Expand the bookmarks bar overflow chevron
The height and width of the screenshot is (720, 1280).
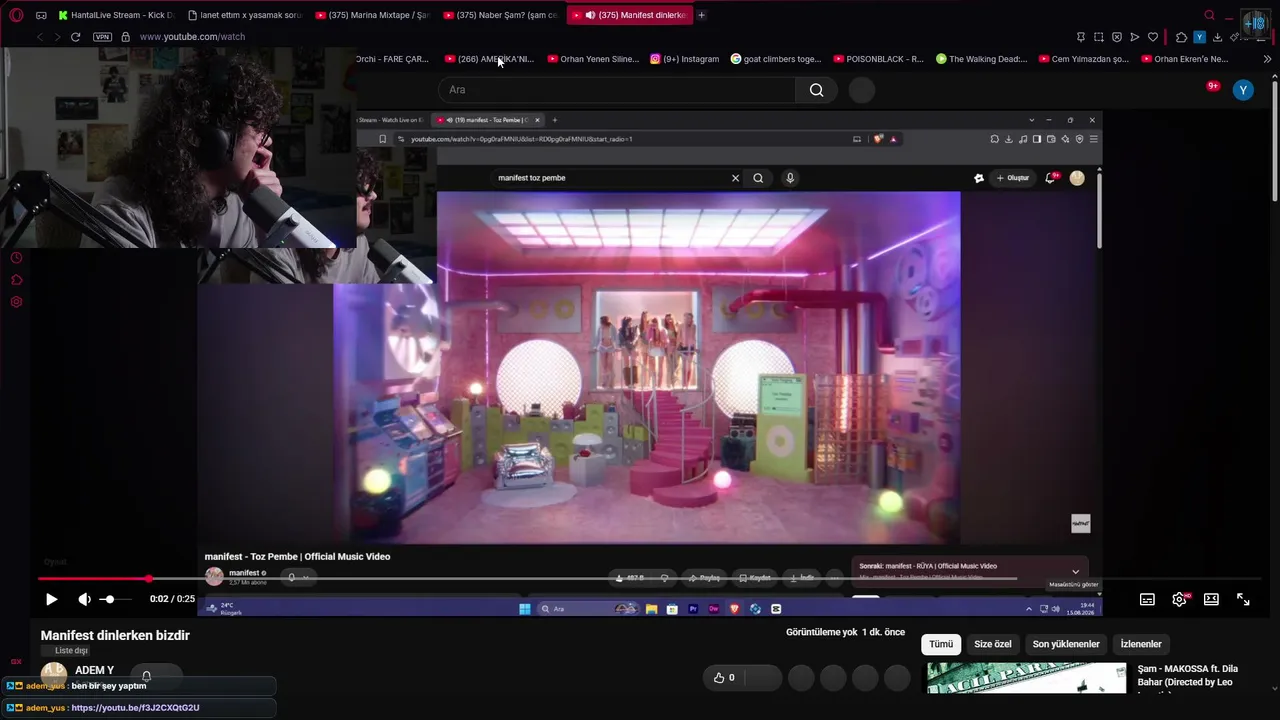(1267, 59)
